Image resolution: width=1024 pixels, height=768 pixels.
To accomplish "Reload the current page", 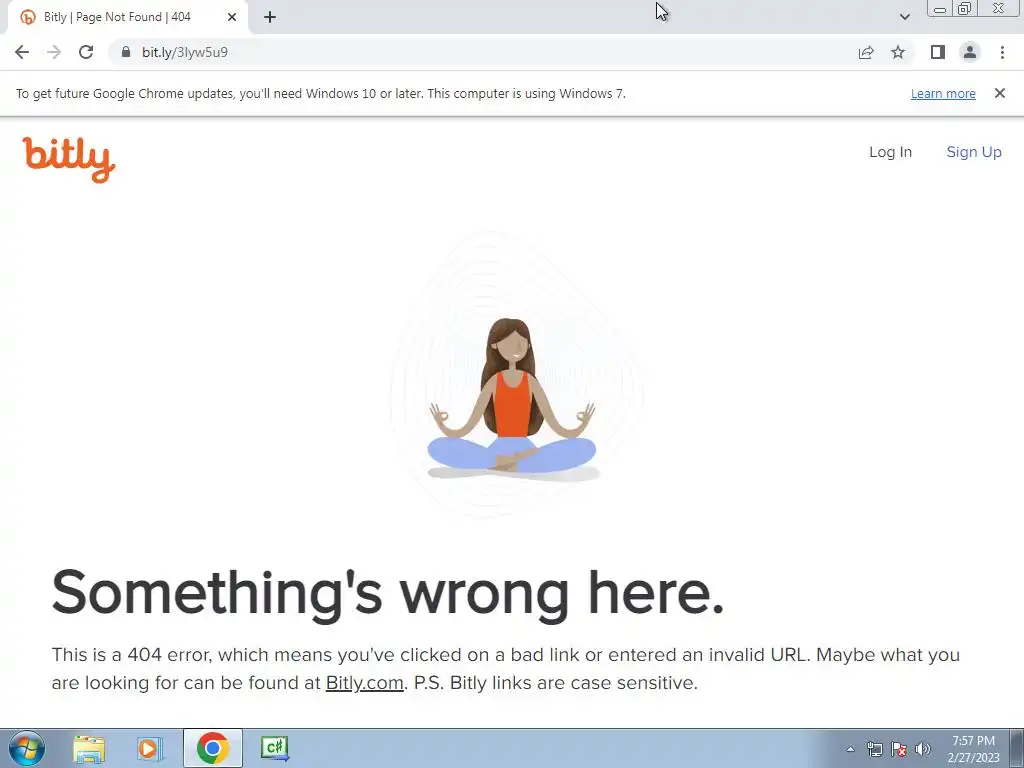I will tap(86, 52).
